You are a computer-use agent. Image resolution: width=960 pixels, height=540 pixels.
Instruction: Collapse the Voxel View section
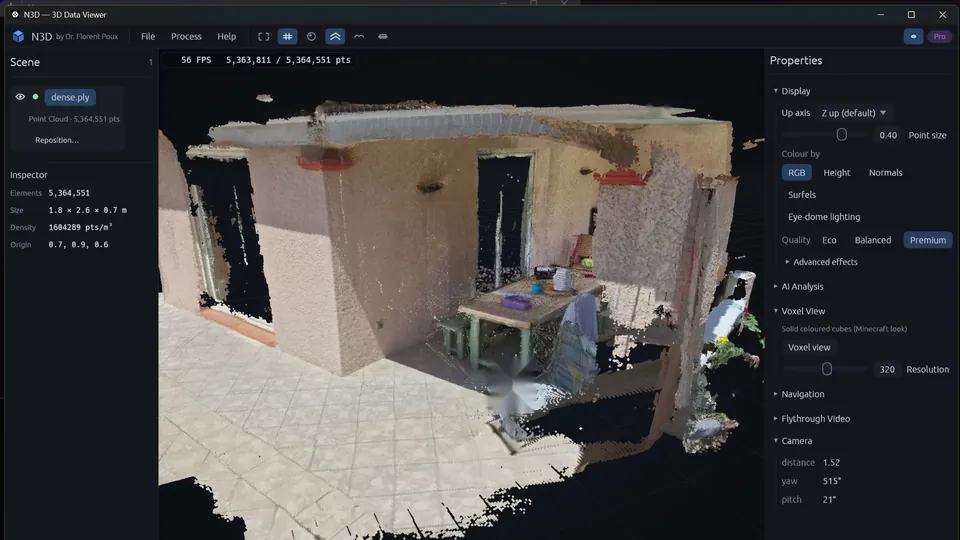click(x=799, y=311)
